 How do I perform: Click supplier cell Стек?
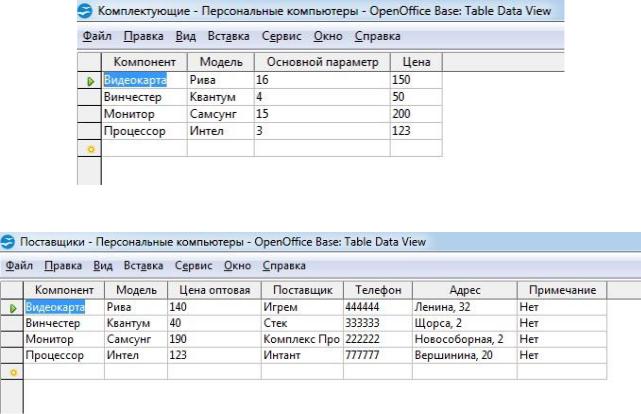[303, 323]
